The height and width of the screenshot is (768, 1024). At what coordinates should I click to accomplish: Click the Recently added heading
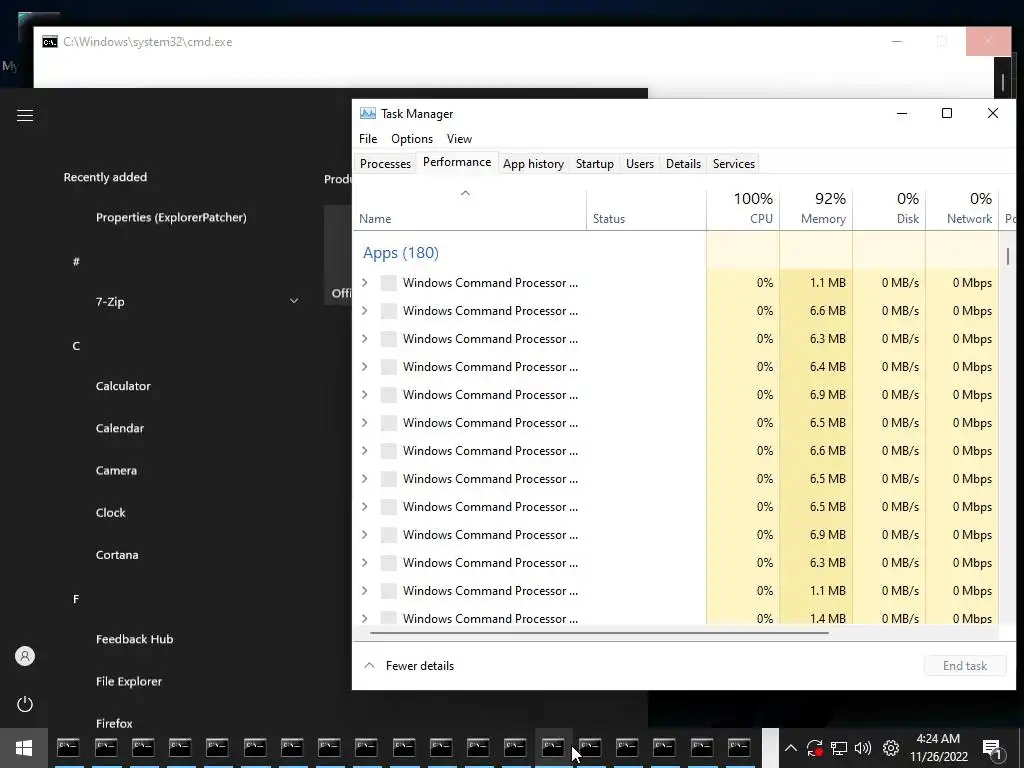(105, 177)
